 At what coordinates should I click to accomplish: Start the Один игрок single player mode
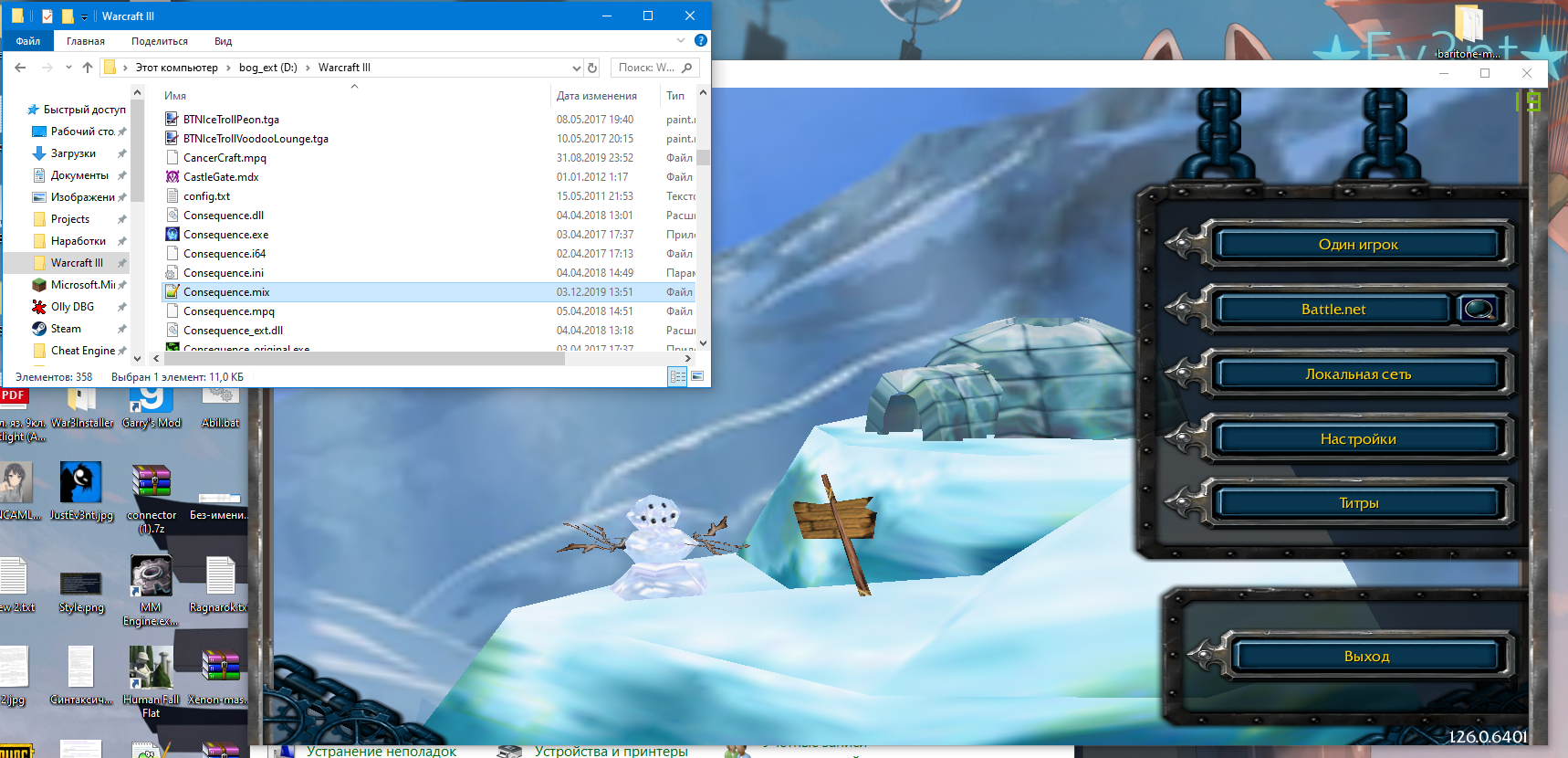pos(1358,245)
